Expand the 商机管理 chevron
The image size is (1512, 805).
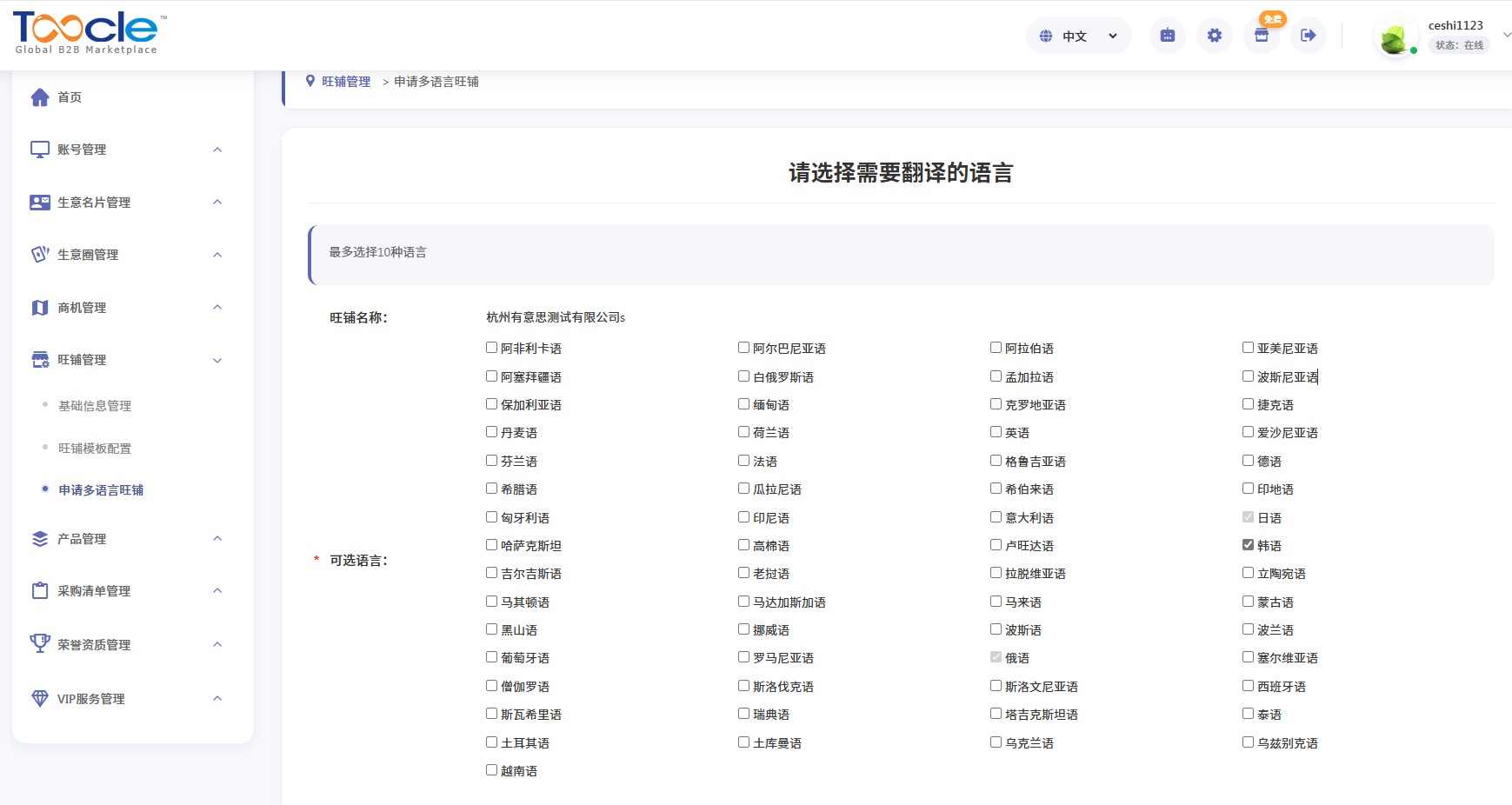pos(217,307)
